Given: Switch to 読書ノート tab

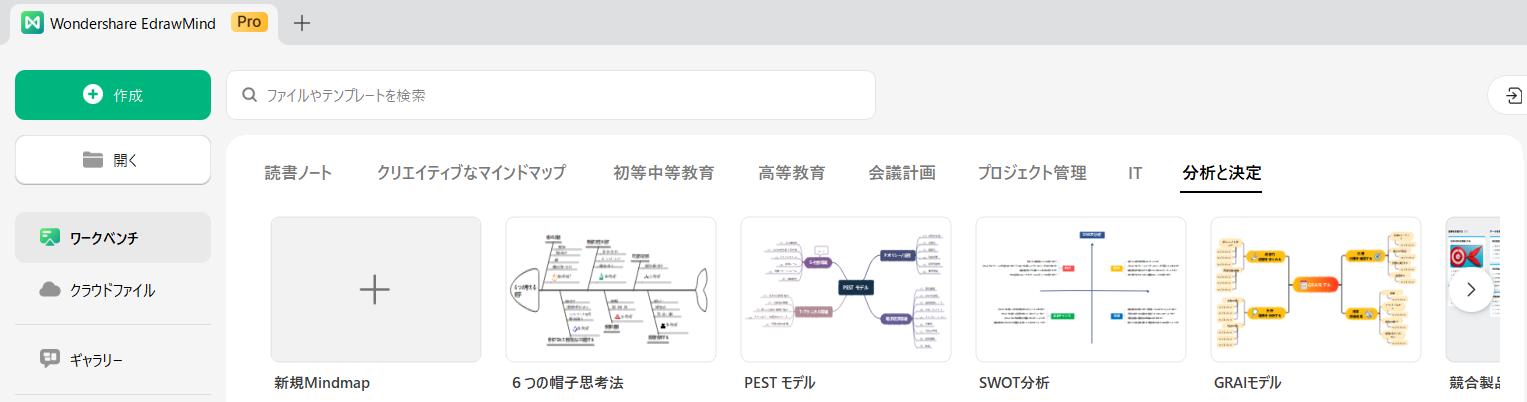Looking at the screenshot, I should [298, 172].
